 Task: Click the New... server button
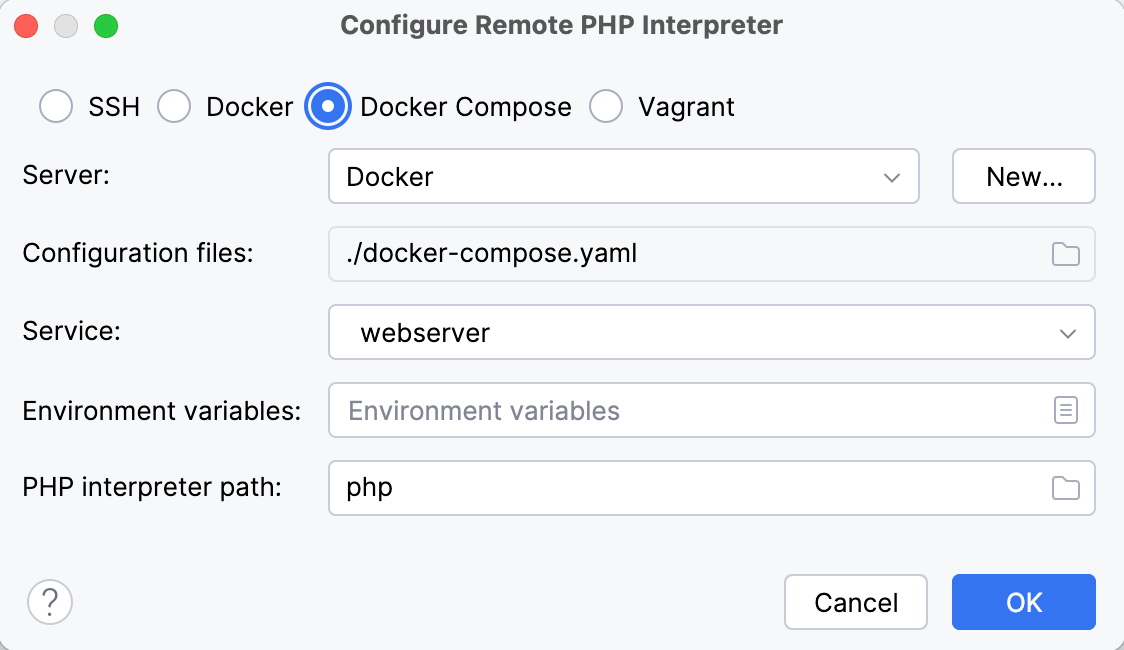1023,176
